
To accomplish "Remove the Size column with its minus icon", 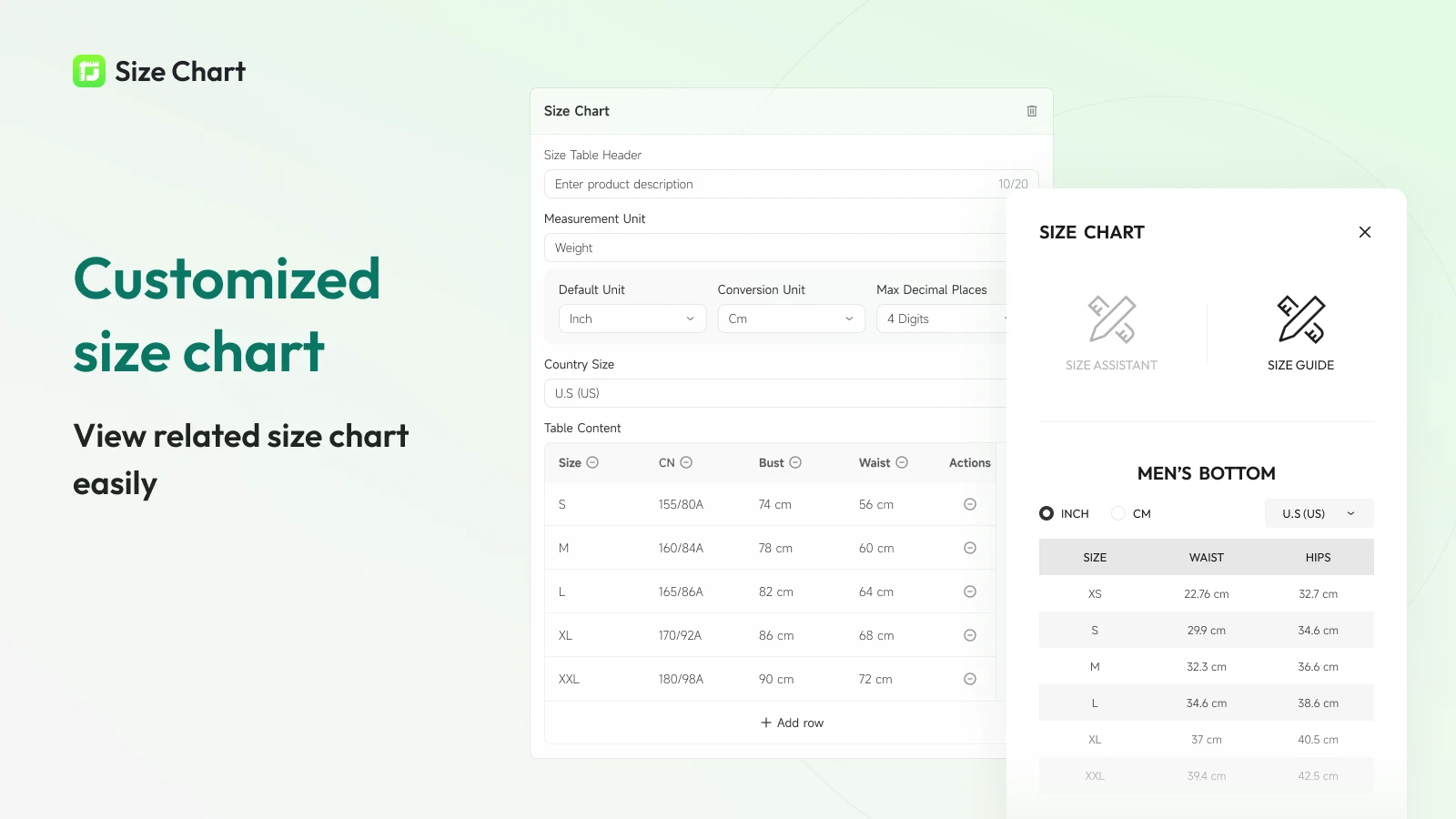I will point(592,462).
